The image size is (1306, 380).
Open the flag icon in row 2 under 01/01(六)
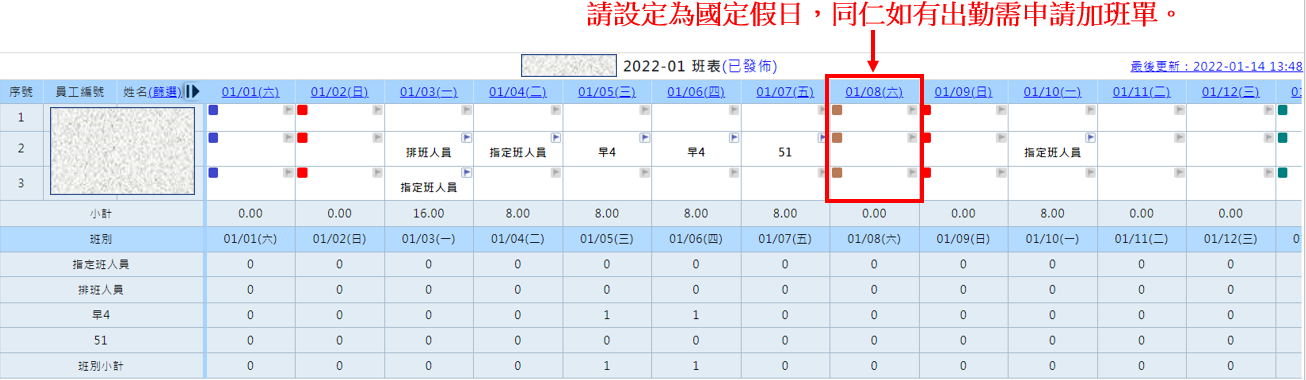coord(288,137)
